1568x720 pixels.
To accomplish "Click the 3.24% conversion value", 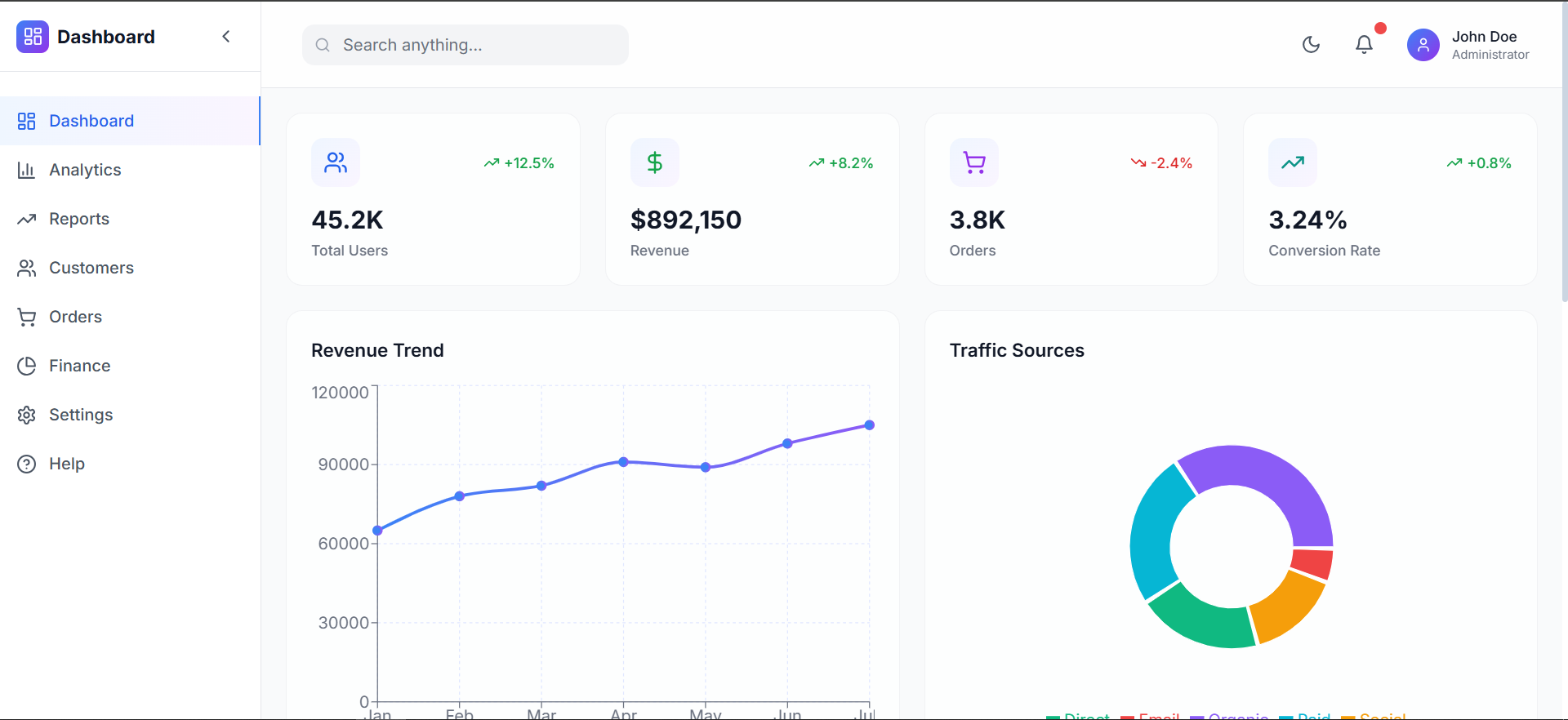I will coord(1307,220).
